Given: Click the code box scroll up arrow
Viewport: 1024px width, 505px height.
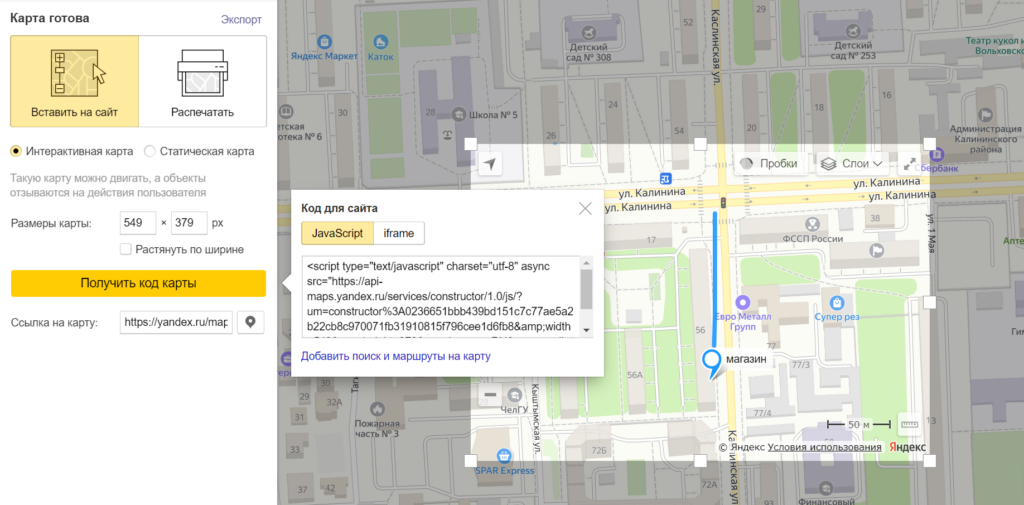Looking at the screenshot, I should [586, 263].
